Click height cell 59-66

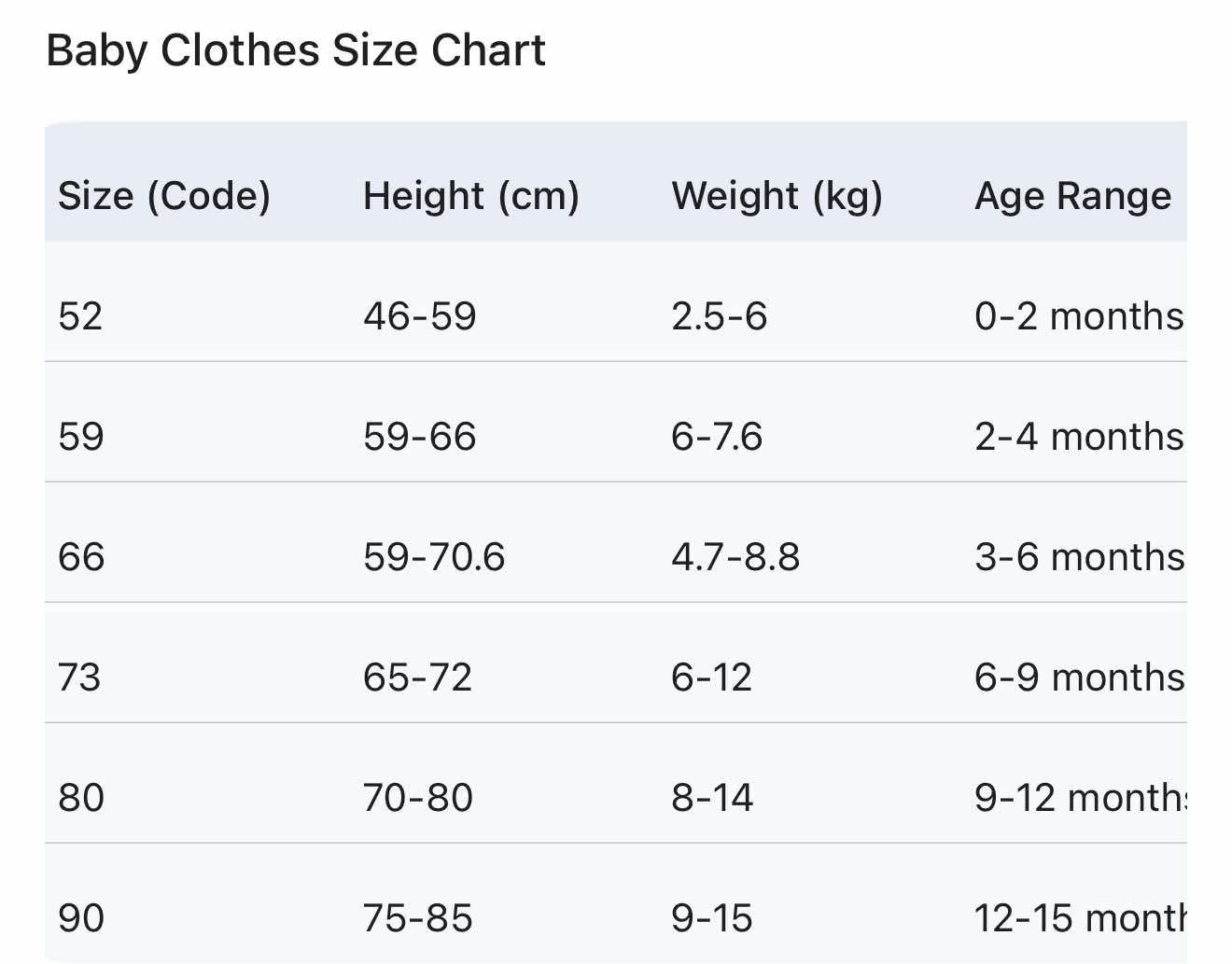tap(420, 437)
